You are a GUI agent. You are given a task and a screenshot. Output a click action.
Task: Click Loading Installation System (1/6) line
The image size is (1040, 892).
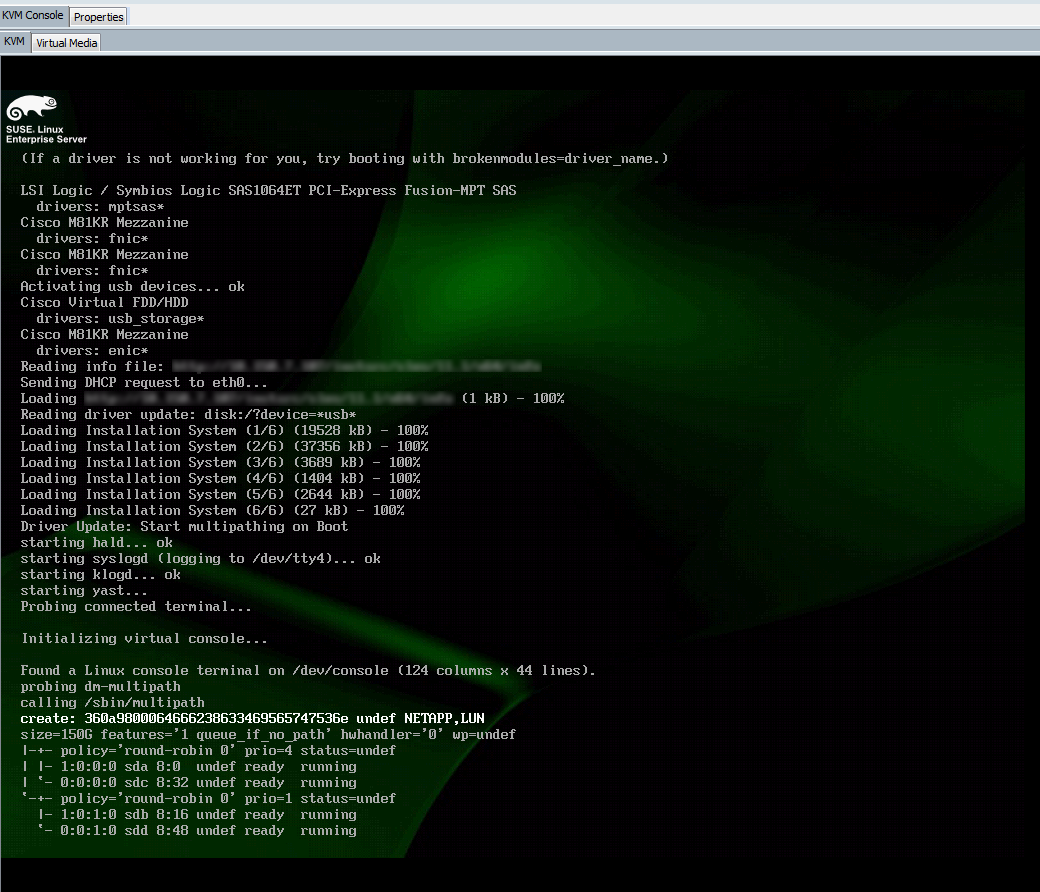click(x=224, y=430)
